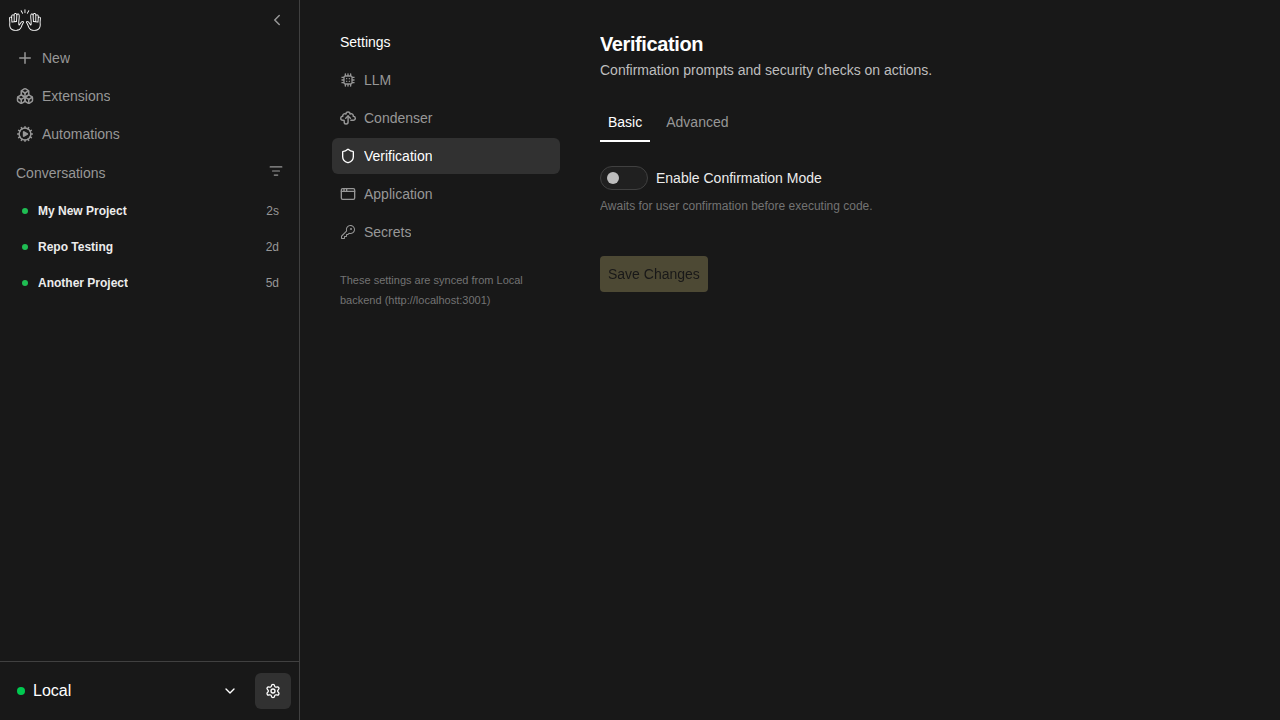Click the 2s timestamp
Image resolution: width=1280 pixels, height=720 pixels.
pos(272,211)
